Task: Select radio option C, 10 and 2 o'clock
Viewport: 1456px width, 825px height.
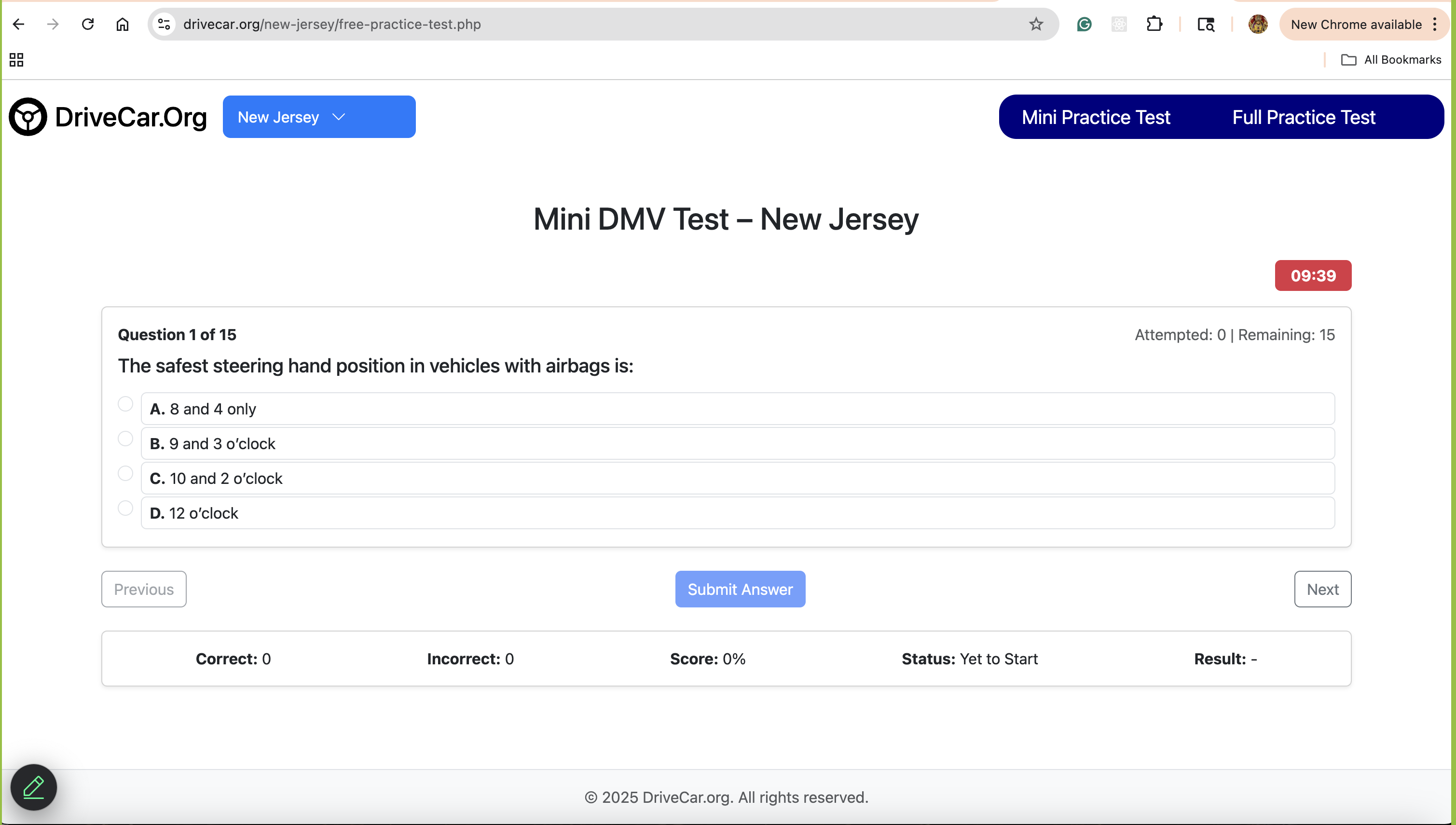Action: coord(125,473)
